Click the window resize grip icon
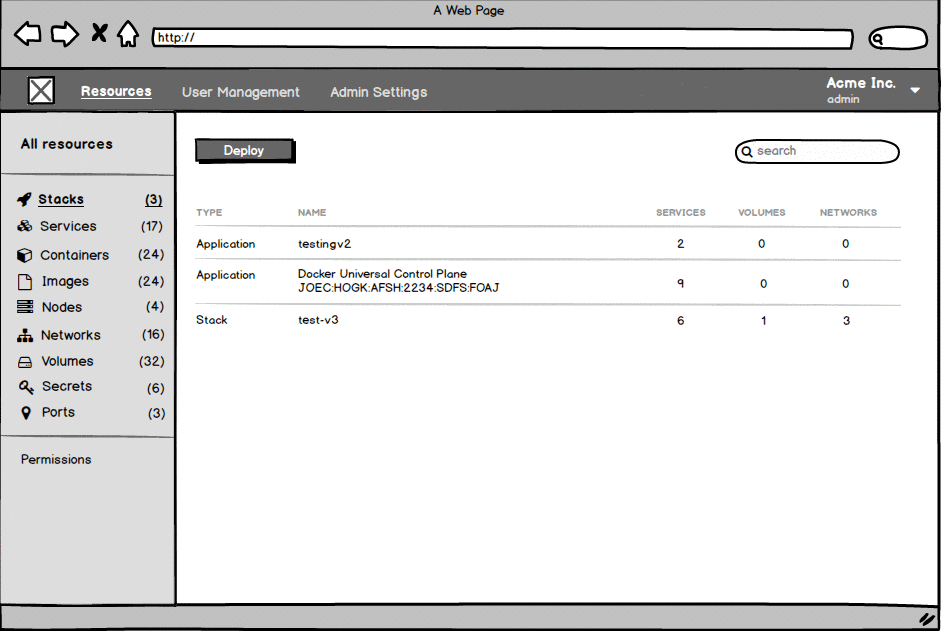 click(926, 619)
